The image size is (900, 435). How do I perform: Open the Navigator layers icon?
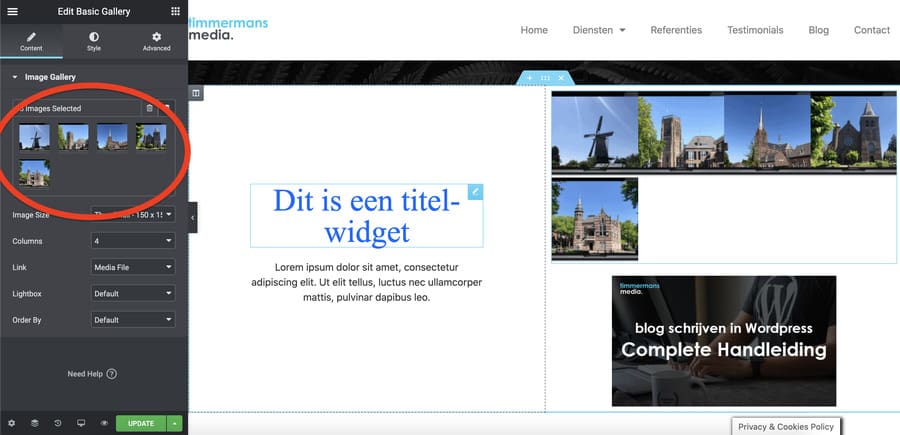[x=34, y=424]
